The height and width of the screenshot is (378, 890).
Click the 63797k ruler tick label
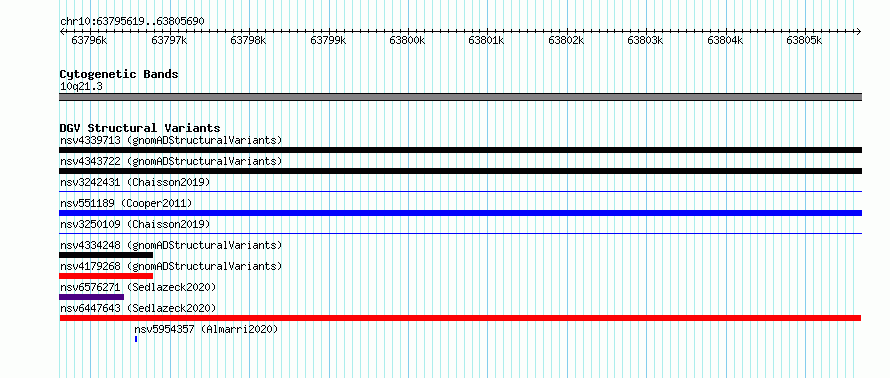click(x=169, y=40)
